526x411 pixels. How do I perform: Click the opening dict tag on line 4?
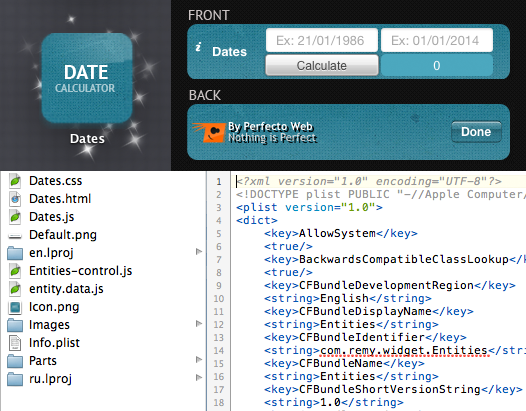click(x=257, y=220)
